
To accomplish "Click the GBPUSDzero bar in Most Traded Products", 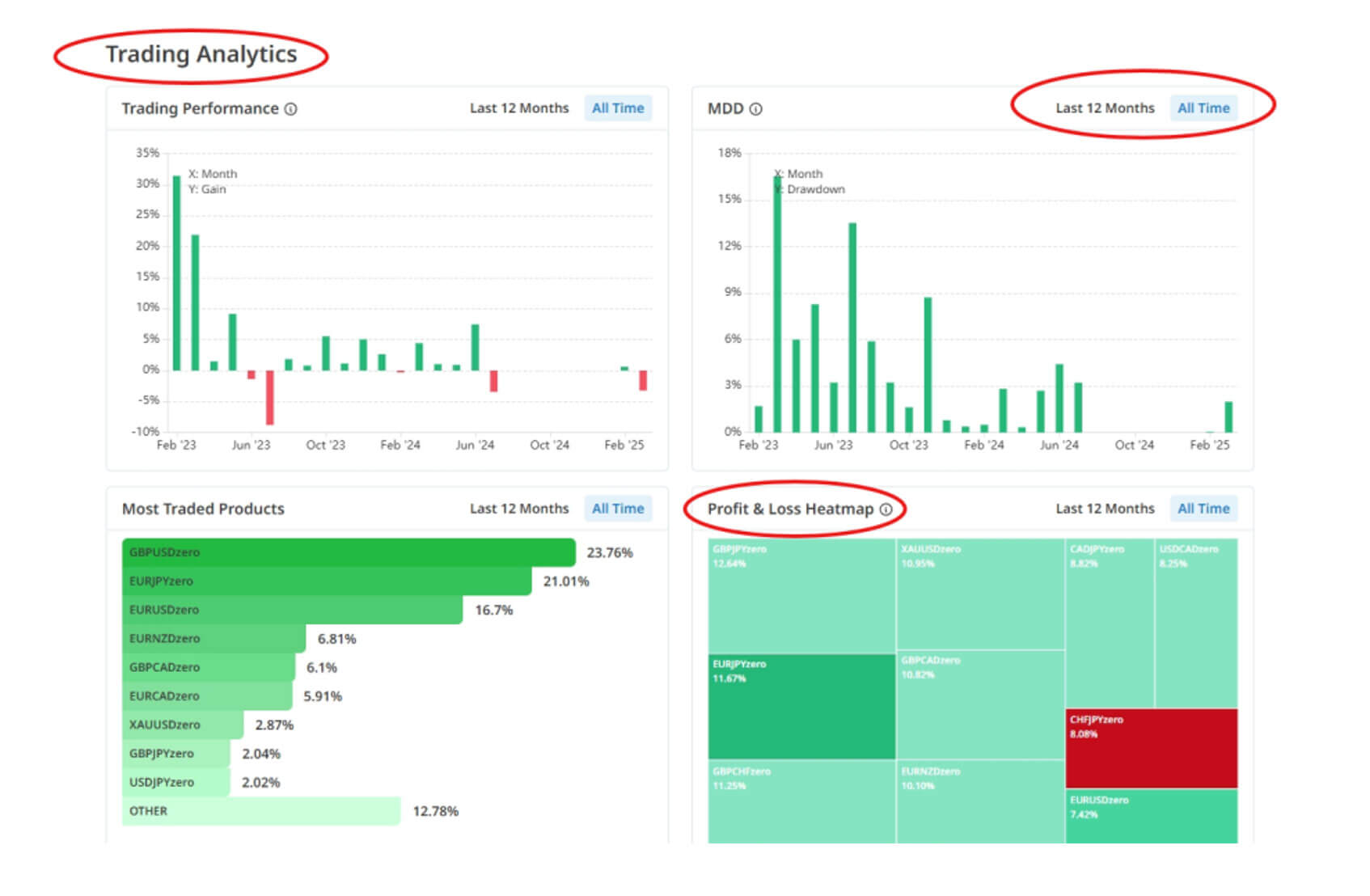I will [x=349, y=552].
